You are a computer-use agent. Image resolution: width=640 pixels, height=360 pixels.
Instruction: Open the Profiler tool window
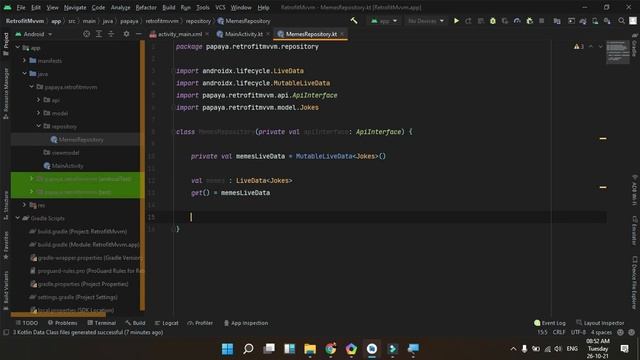pyautogui.click(x=200, y=323)
